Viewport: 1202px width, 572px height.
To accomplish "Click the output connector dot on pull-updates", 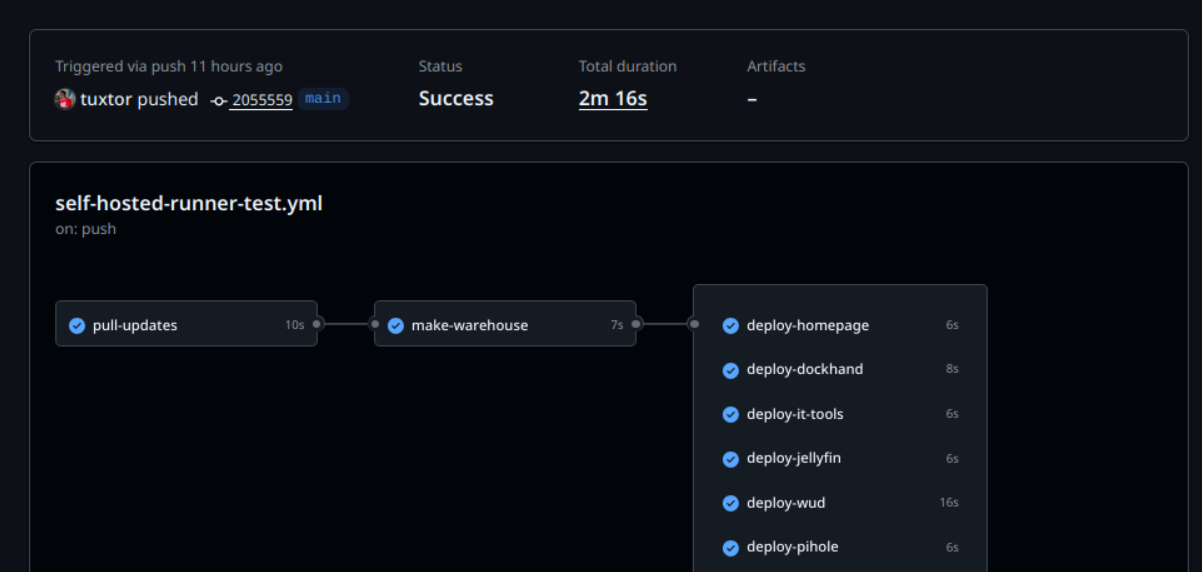I will point(317,324).
